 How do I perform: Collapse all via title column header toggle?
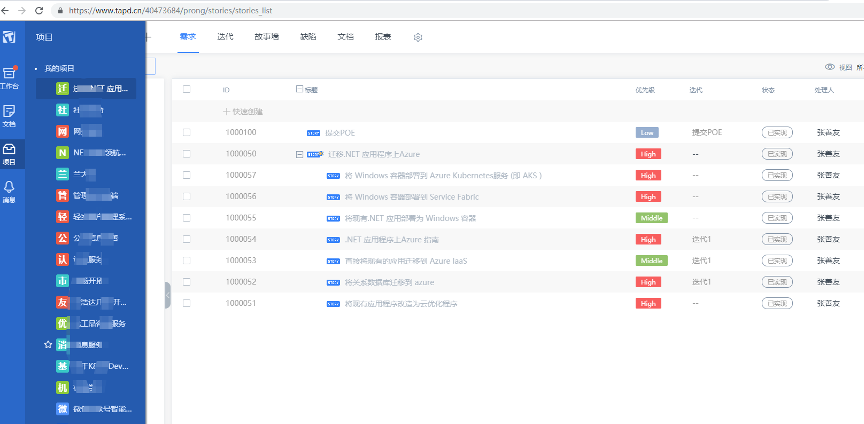tap(299, 89)
